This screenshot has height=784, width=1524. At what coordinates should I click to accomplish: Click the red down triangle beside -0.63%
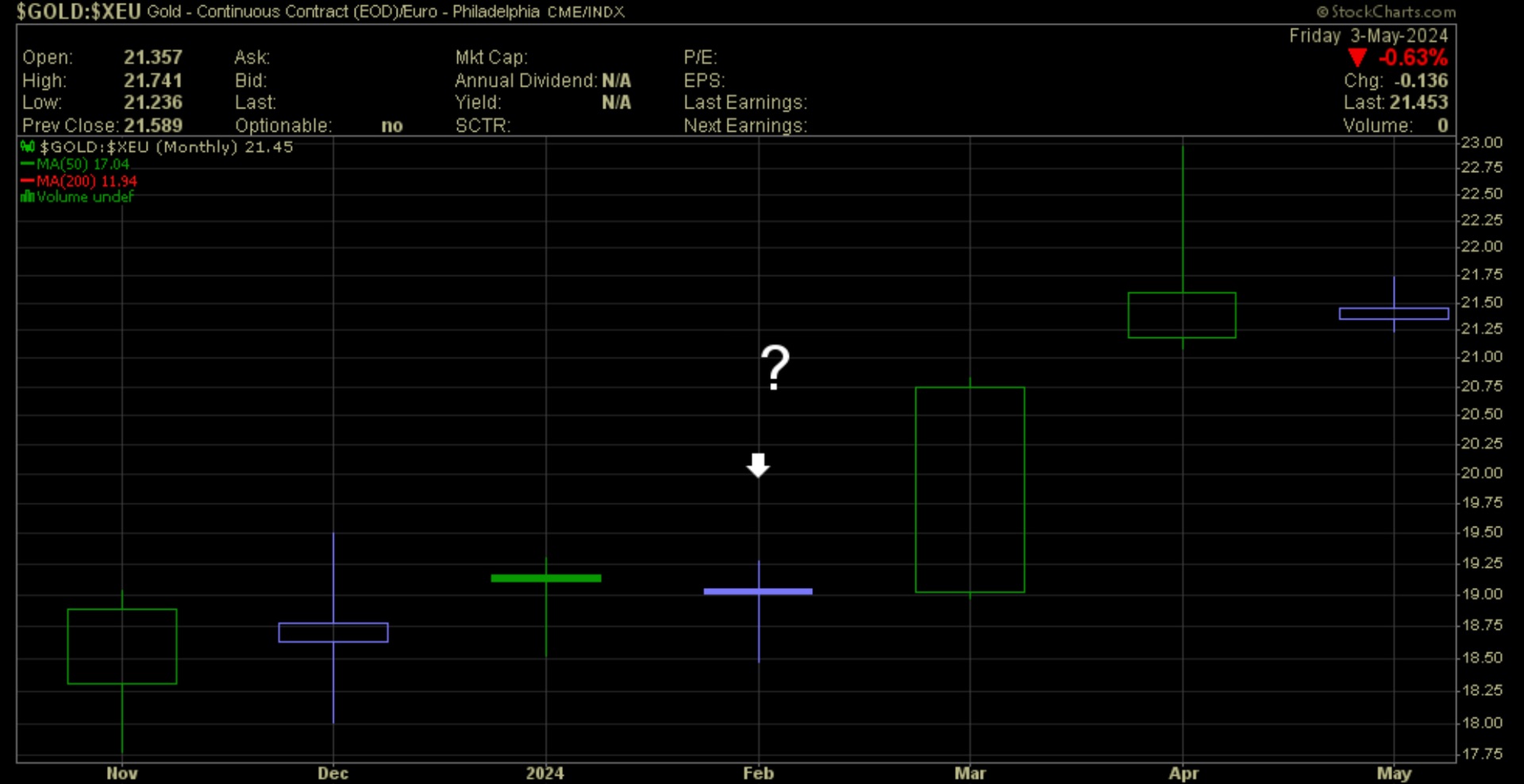point(1357,58)
